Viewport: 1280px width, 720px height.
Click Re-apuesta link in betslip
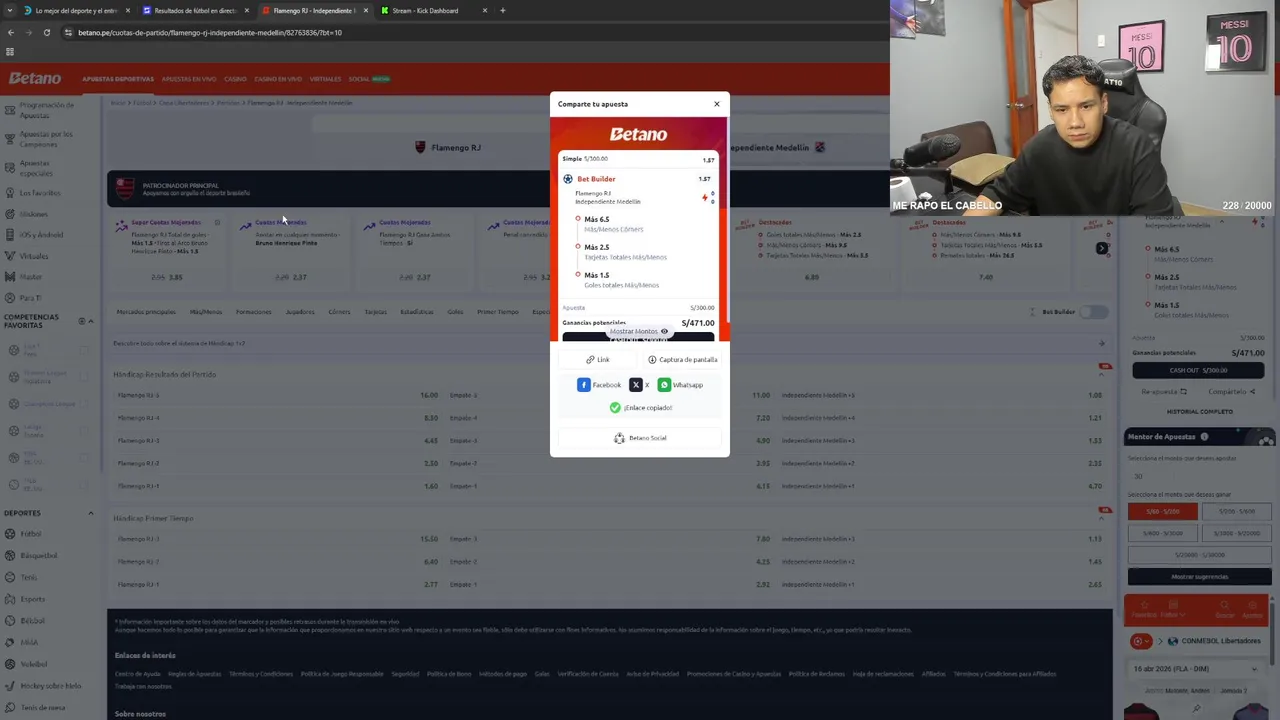pos(1164,392)
